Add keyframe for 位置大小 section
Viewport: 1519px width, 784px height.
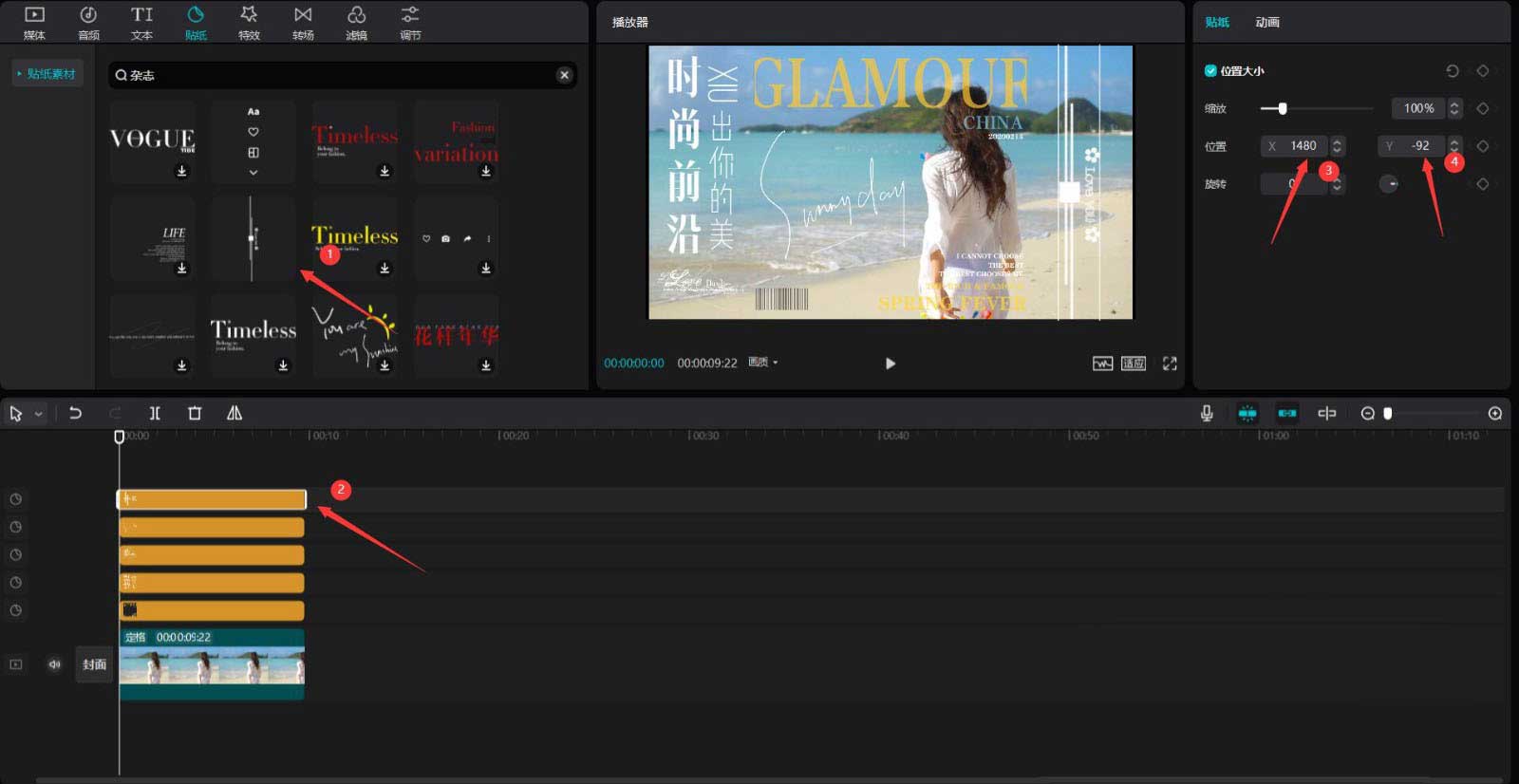tap(1482, 71)
